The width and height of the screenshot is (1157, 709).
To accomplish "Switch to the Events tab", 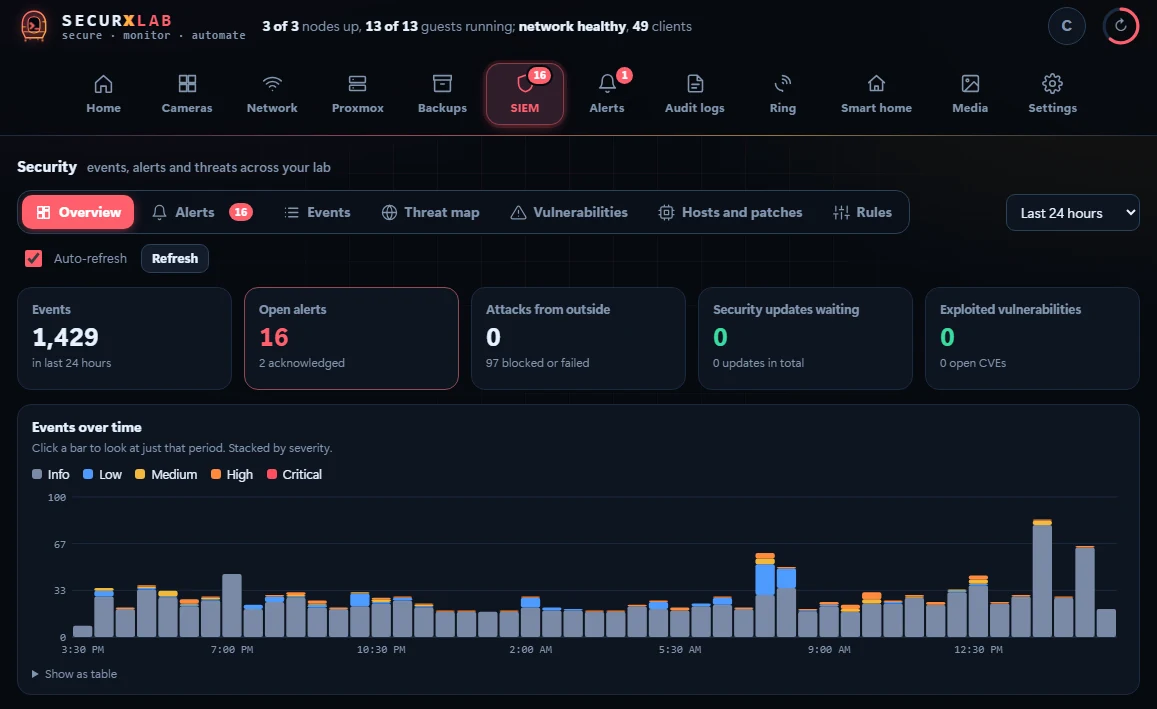I will click(x=317, y=212).
